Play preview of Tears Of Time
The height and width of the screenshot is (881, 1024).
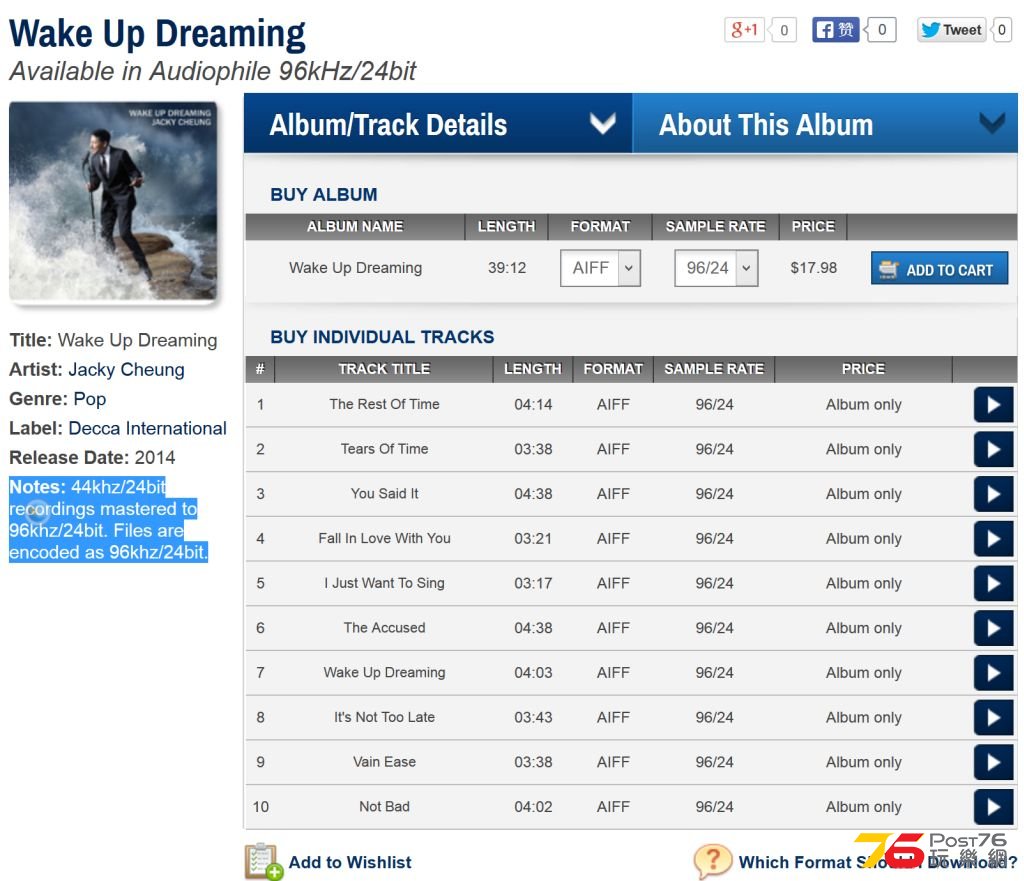pos(993,449)
